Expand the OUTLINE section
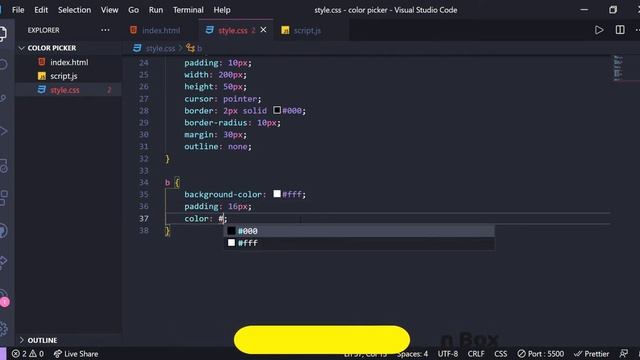Image resolution: width=640 pixels, height=360 pixels. (42, 340)
